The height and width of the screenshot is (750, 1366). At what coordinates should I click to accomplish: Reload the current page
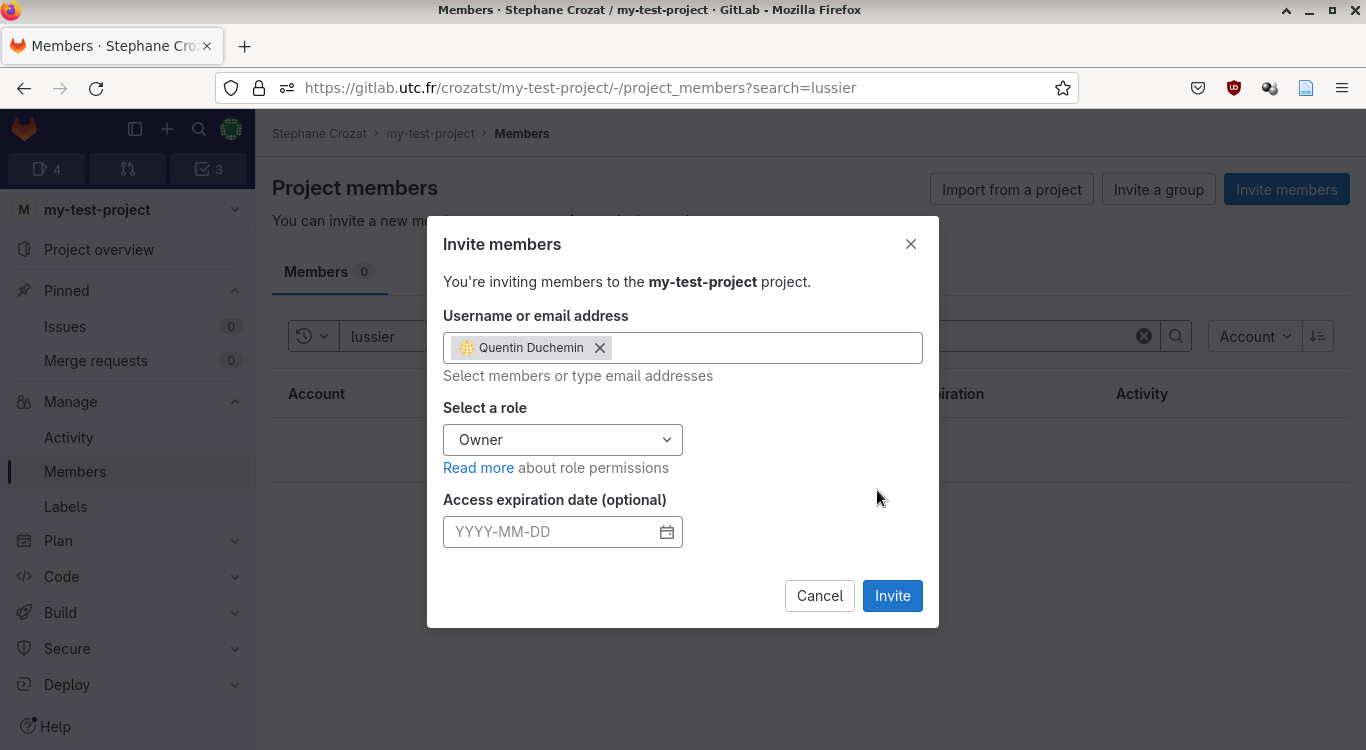tap(96, 88)
